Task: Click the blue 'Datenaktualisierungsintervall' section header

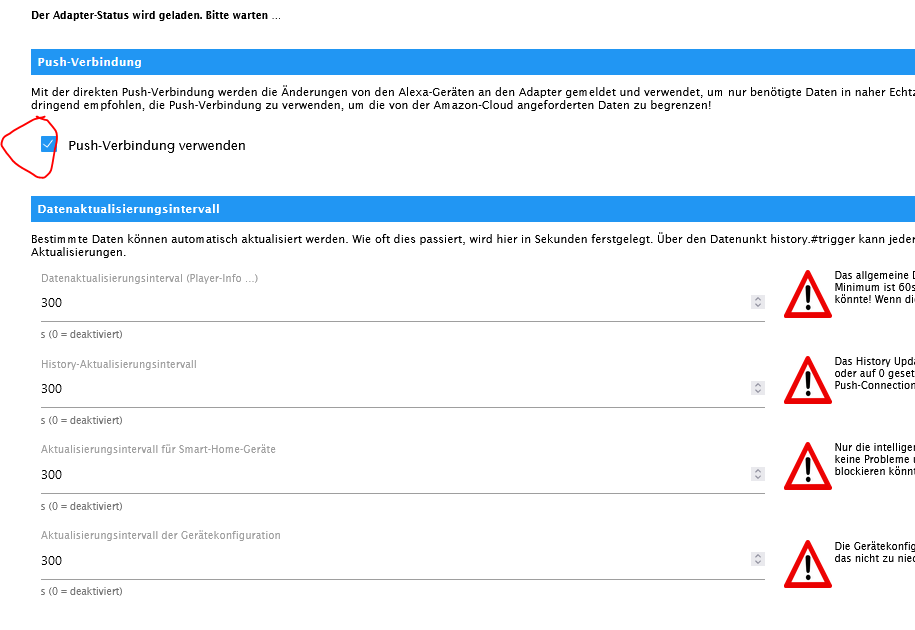Action: (x=472, y=209)
